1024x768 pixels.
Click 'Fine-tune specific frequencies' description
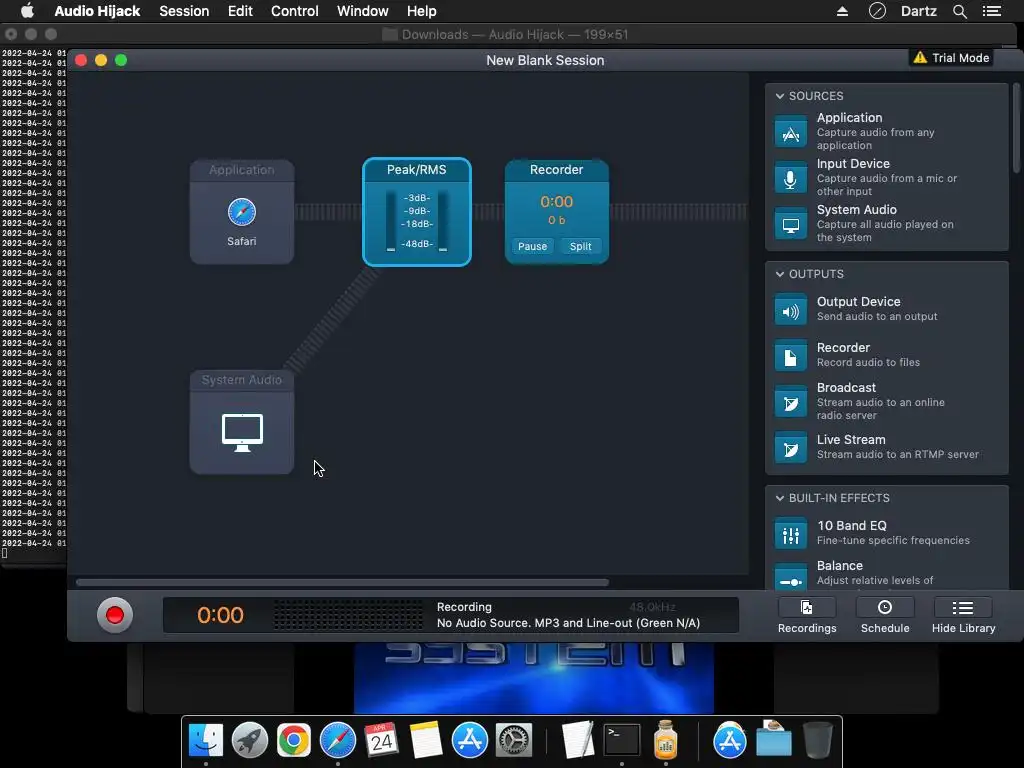893,541
